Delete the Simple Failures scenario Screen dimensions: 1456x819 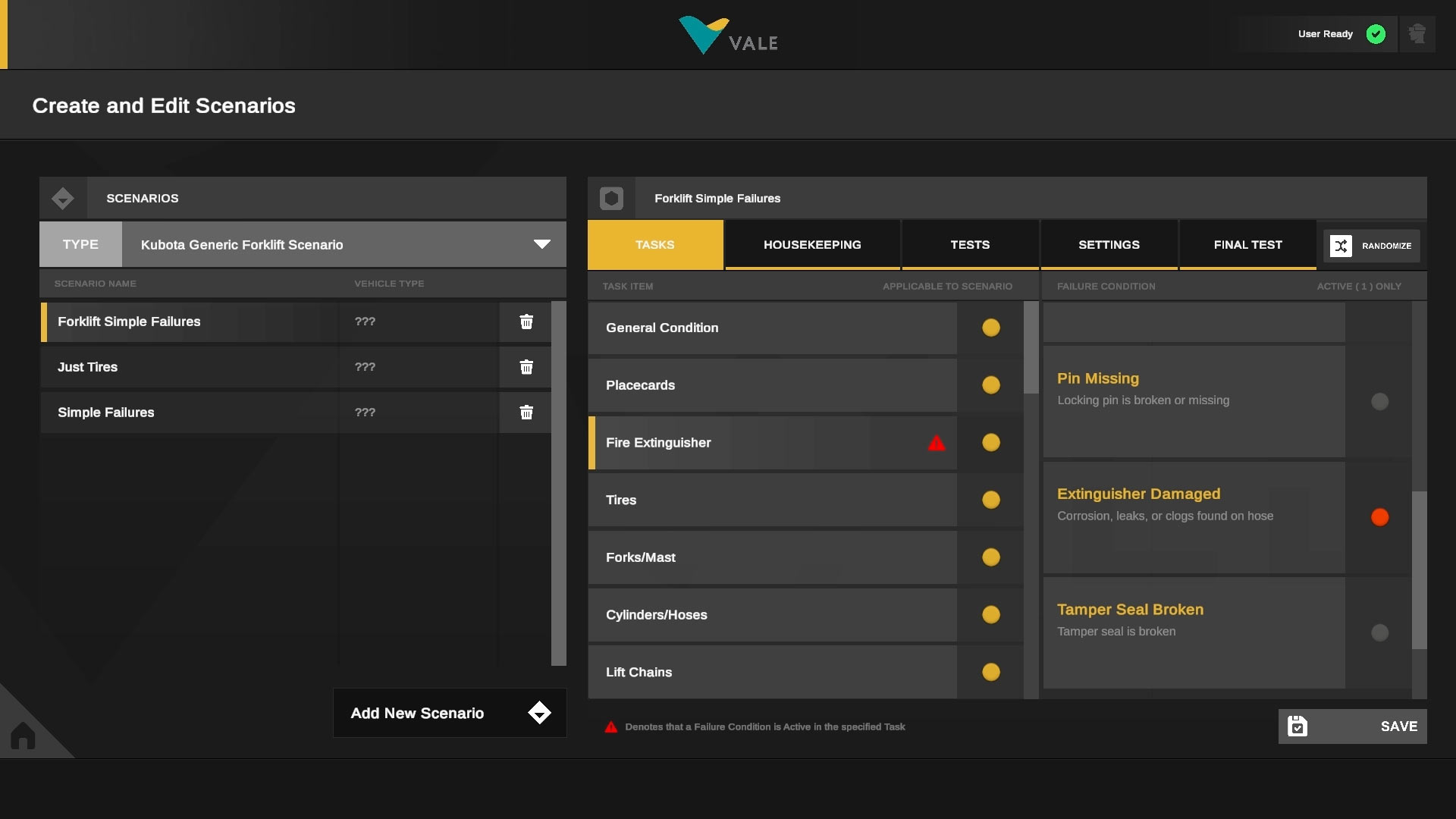(526, 413)
